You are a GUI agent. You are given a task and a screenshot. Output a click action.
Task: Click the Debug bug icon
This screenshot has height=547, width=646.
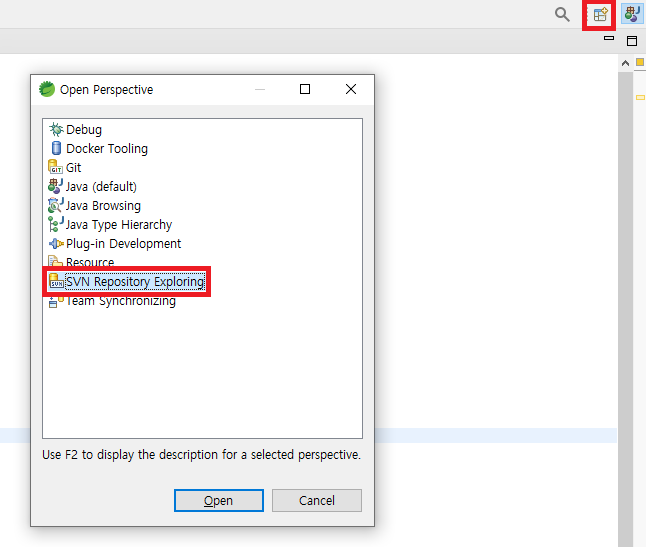tap(56, 129)
